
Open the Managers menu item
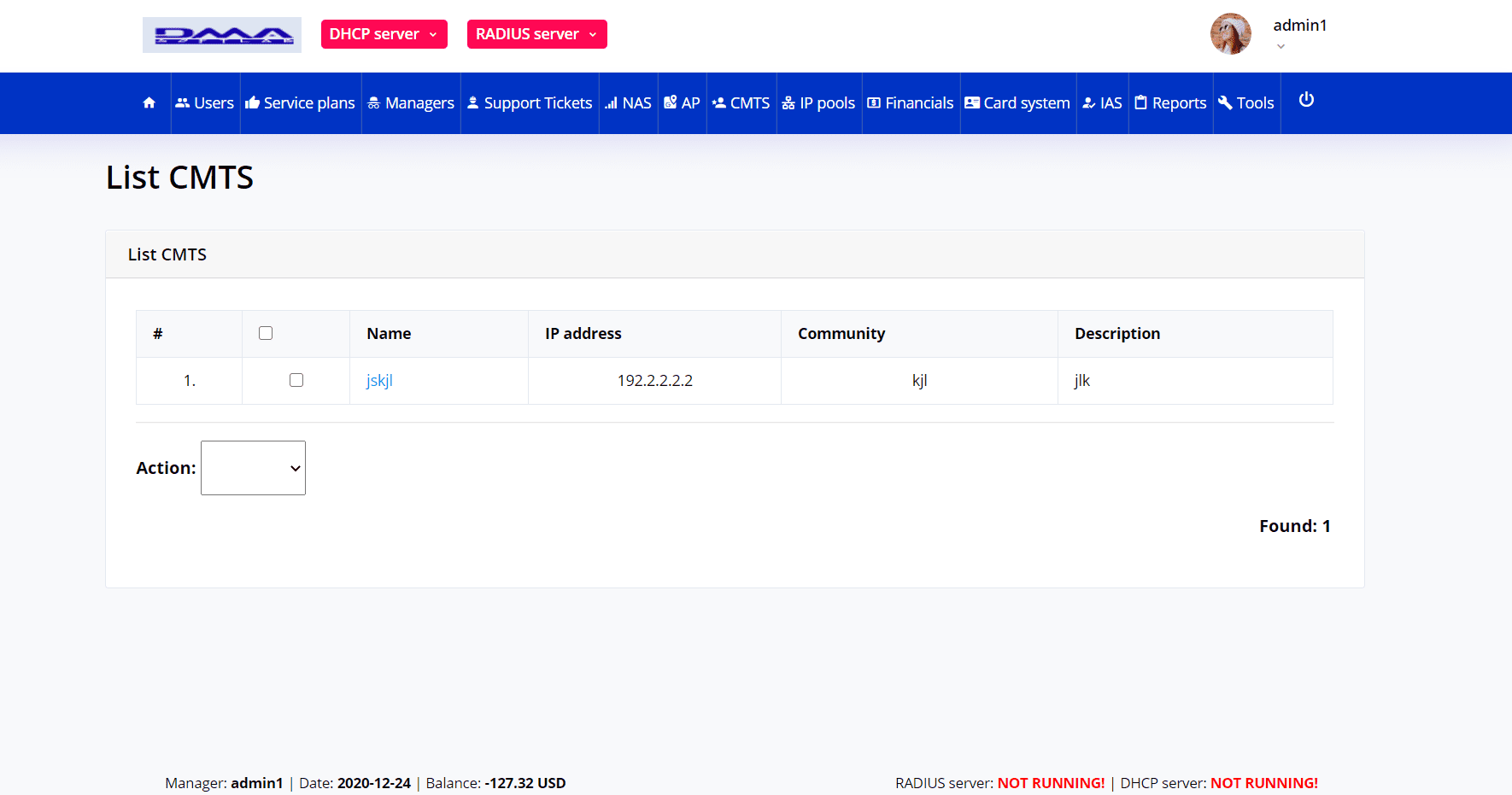(x=411, y=103)
